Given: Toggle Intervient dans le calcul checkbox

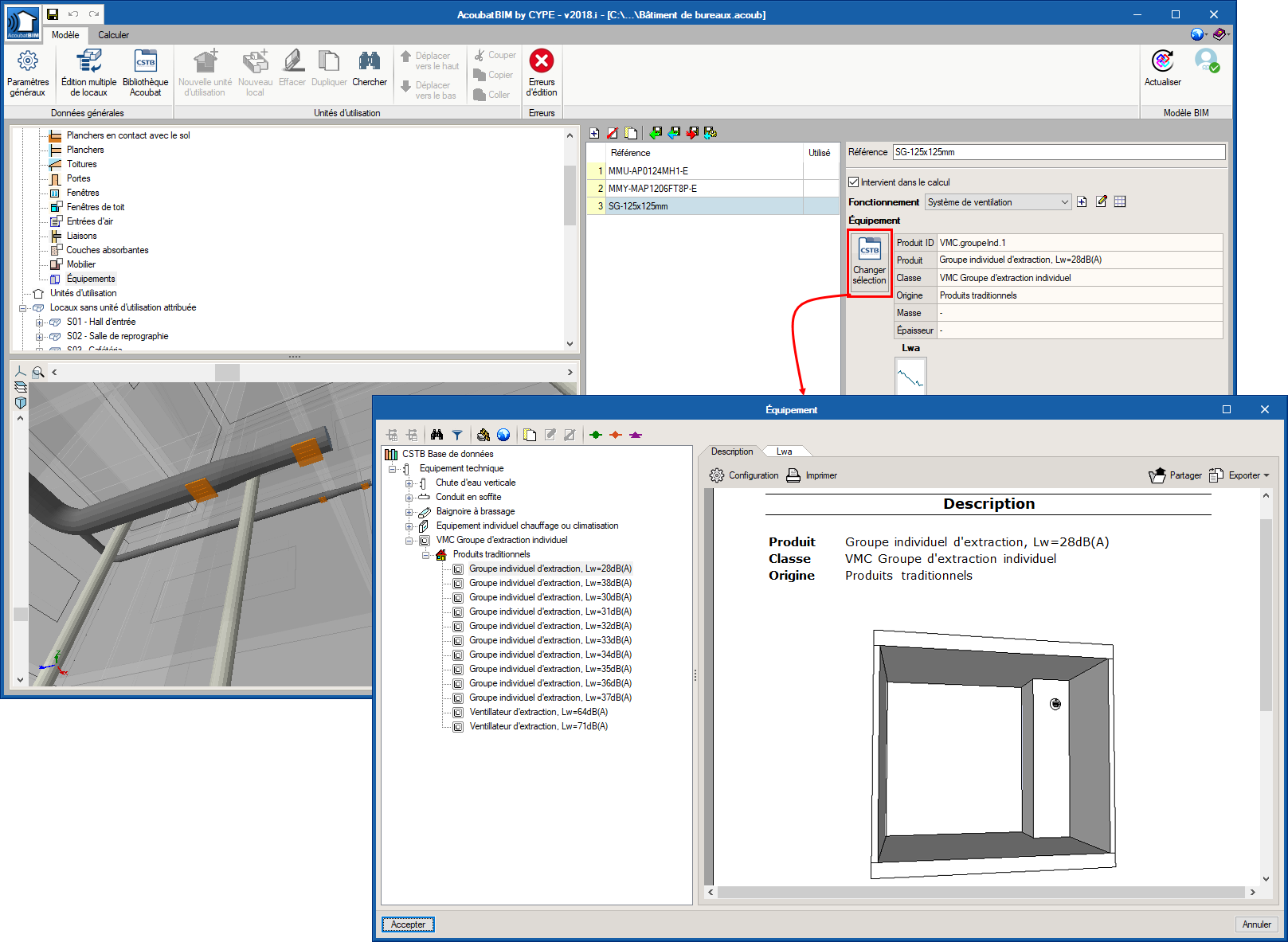Looking at the screenshot, I should (853, 182).
